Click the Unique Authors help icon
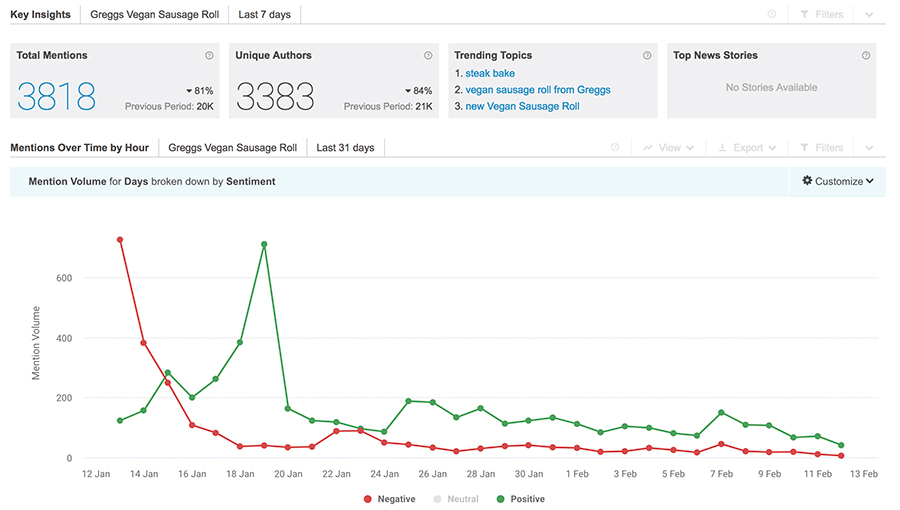This screenshot has width=900, height=510. 428,56
